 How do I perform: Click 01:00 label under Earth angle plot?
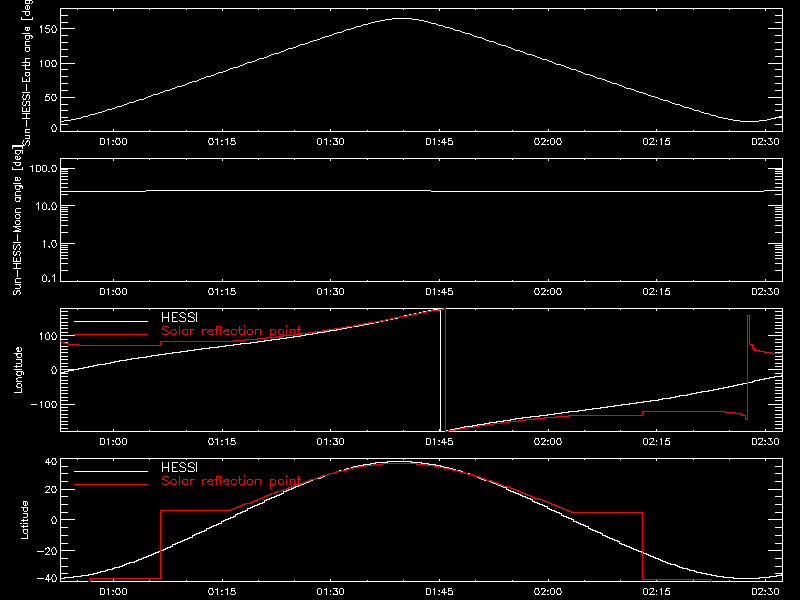coord(113,141)
